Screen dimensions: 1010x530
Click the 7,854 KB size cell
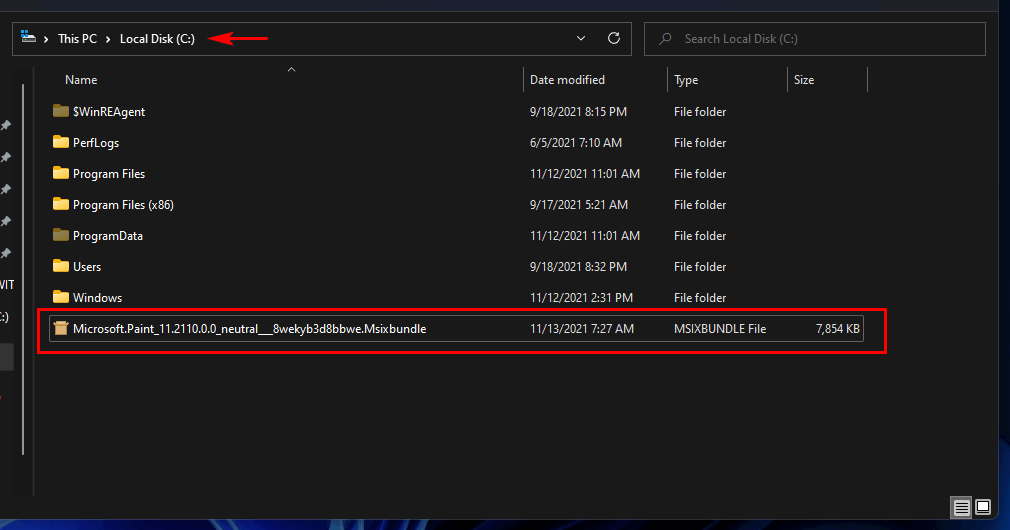coord(837,328)
